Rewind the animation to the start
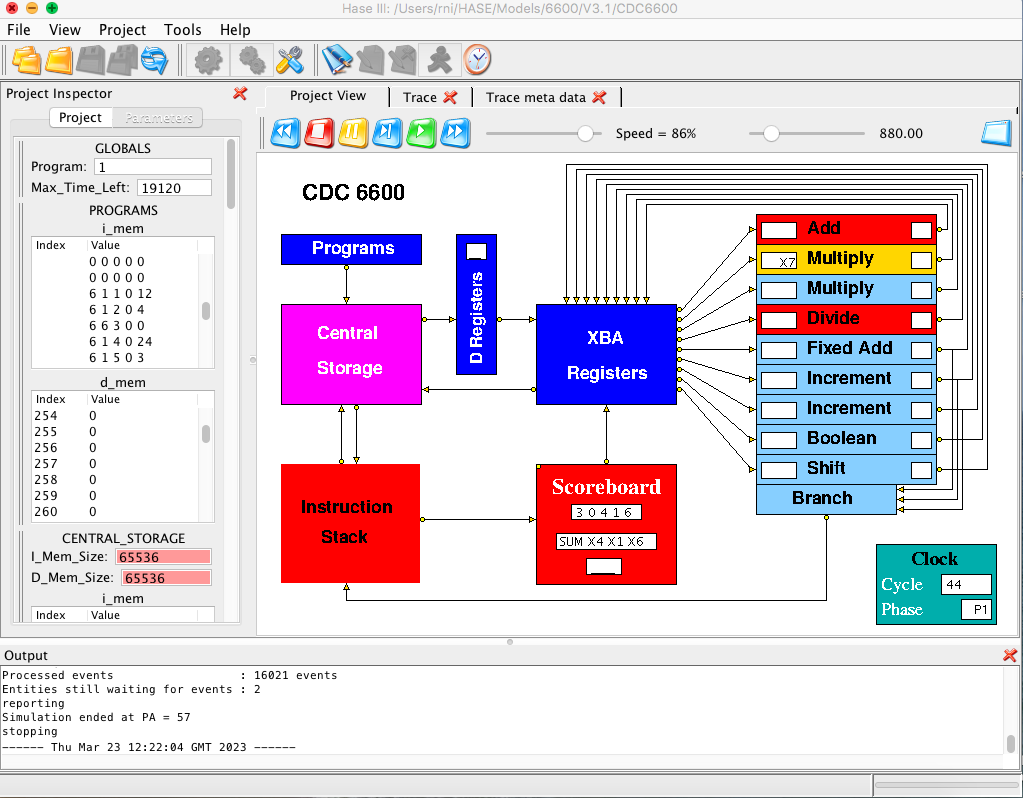 (285, 132)
